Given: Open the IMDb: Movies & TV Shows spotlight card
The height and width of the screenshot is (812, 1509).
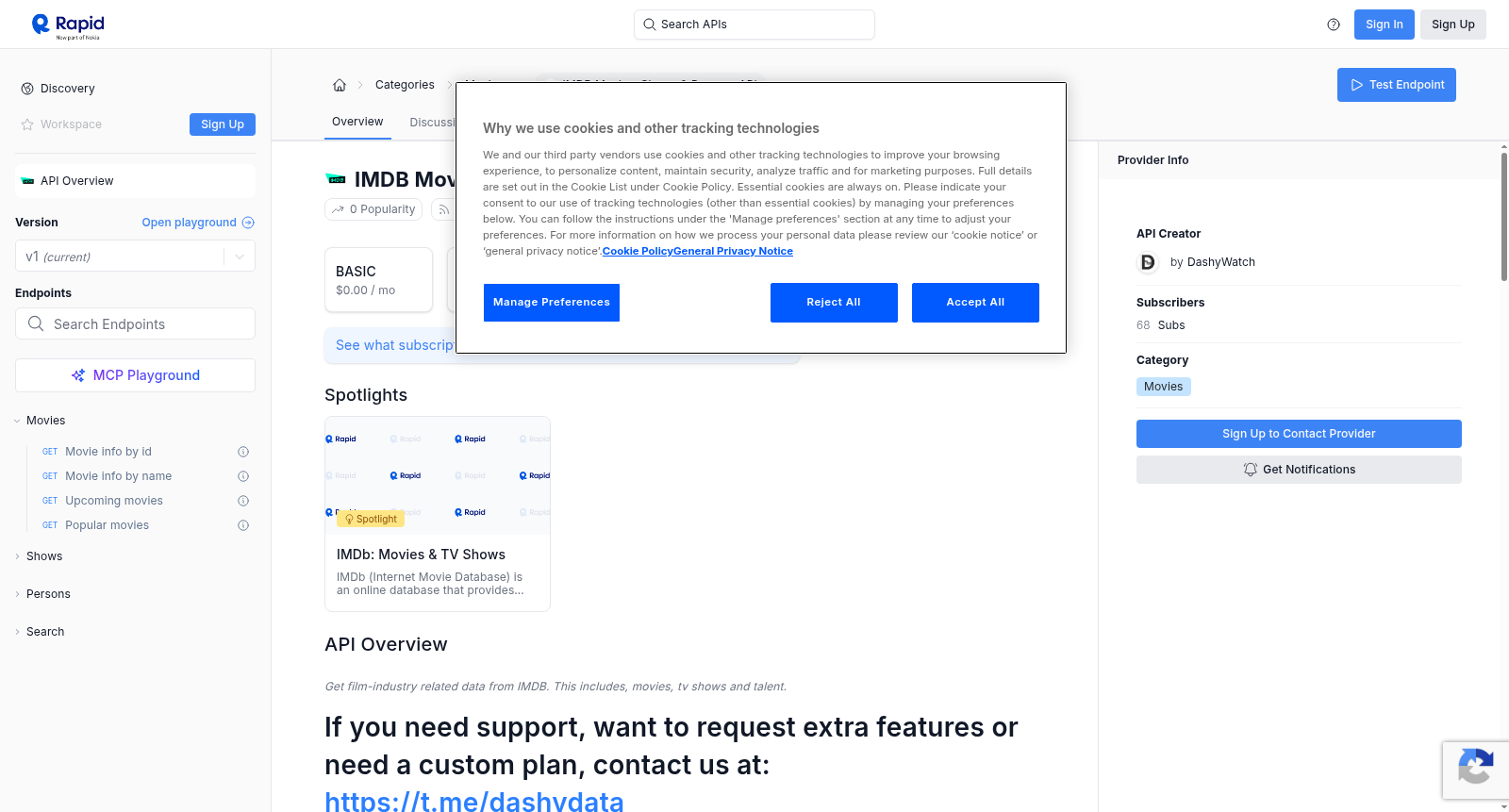Looking at the screenshot, I should click(x=438, y=514).
